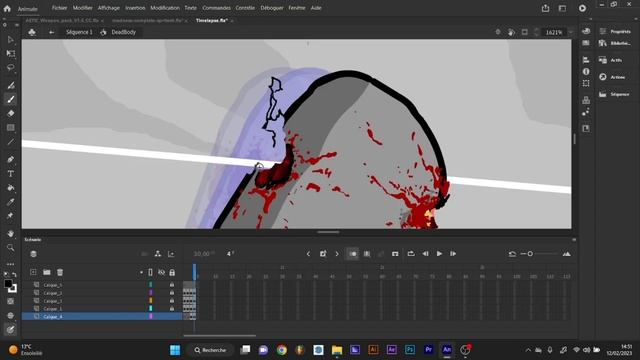Image resolution: width=640 pixels, height=360 pixels.
Task: Select the Hand tool
Action: [11, 233]
